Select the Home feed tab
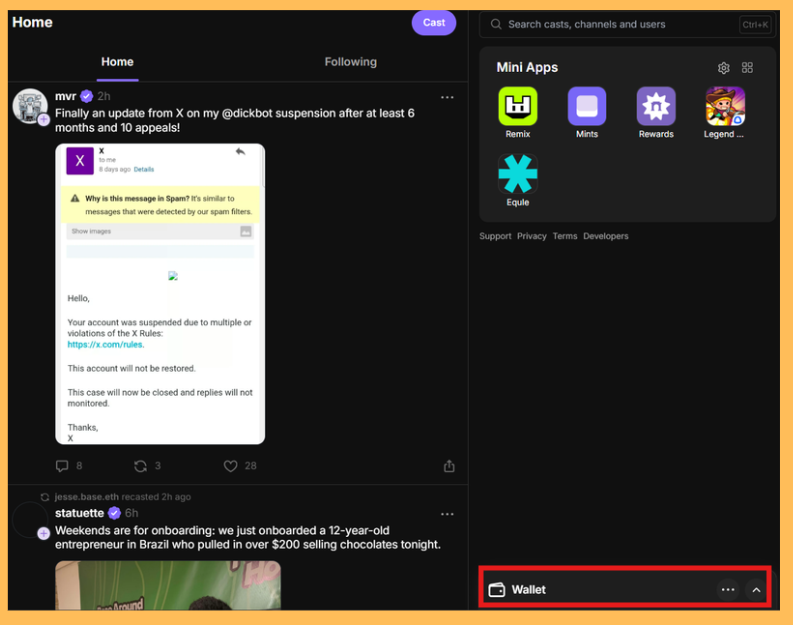The height and width of the screenshot is (625, 793). click(x=117, y=62)
